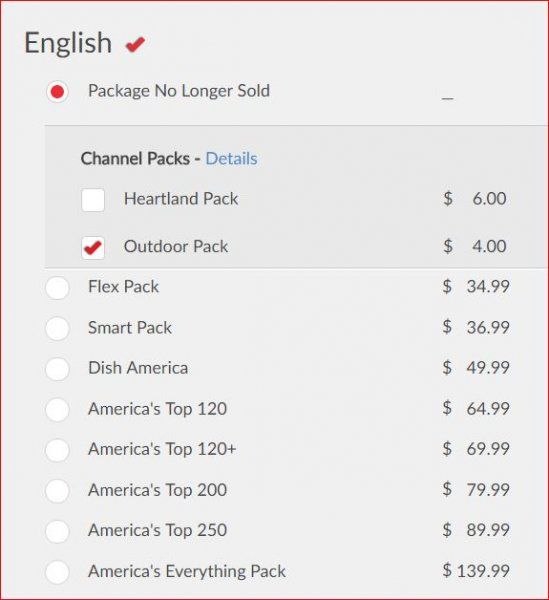Click the Heartland Pack label text
The width and height of the screenshot is (549, 600).
pyautogui.click(x=181, y=199)
